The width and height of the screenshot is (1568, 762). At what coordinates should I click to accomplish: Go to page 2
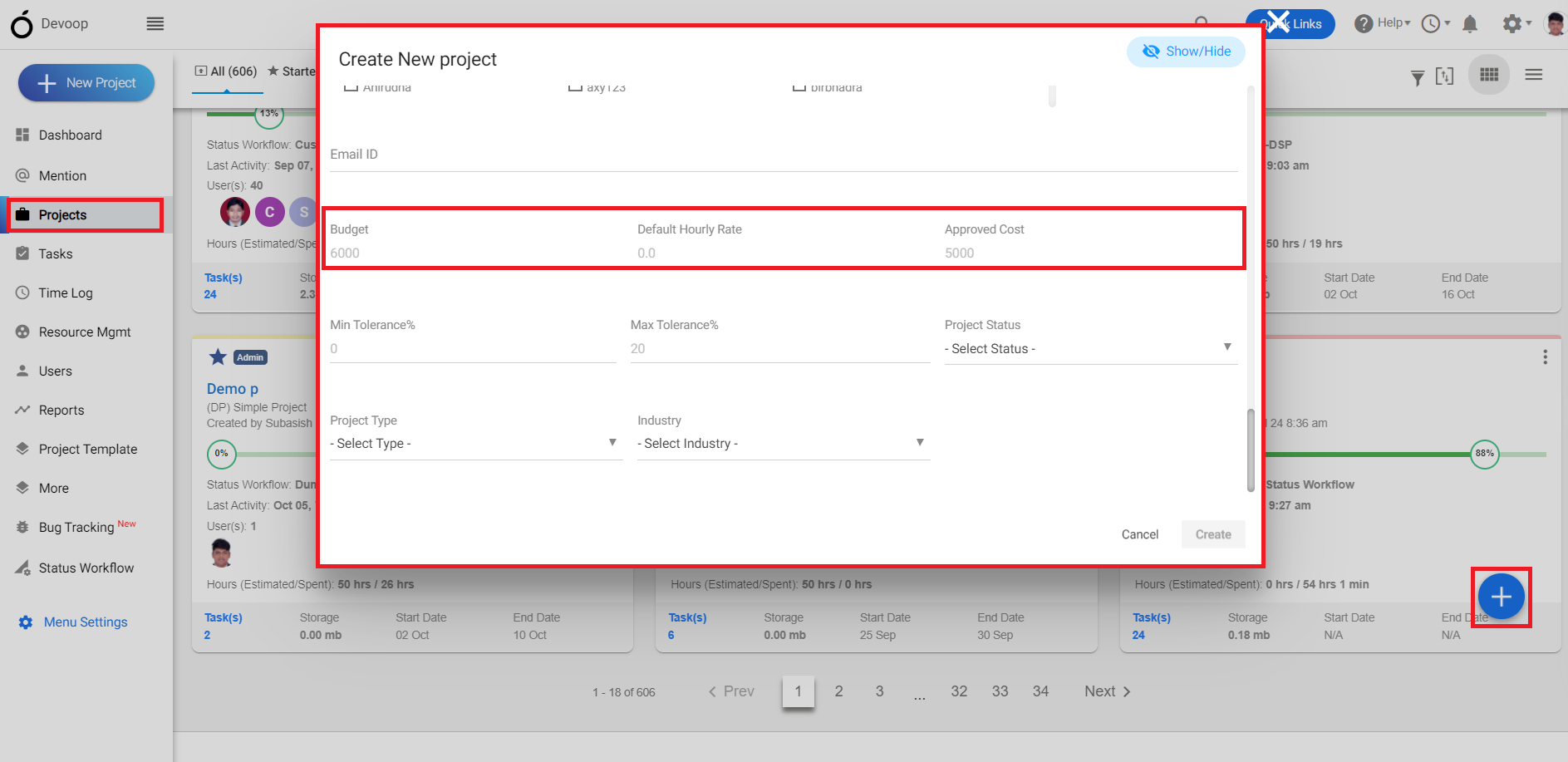(x=838, y=691)
